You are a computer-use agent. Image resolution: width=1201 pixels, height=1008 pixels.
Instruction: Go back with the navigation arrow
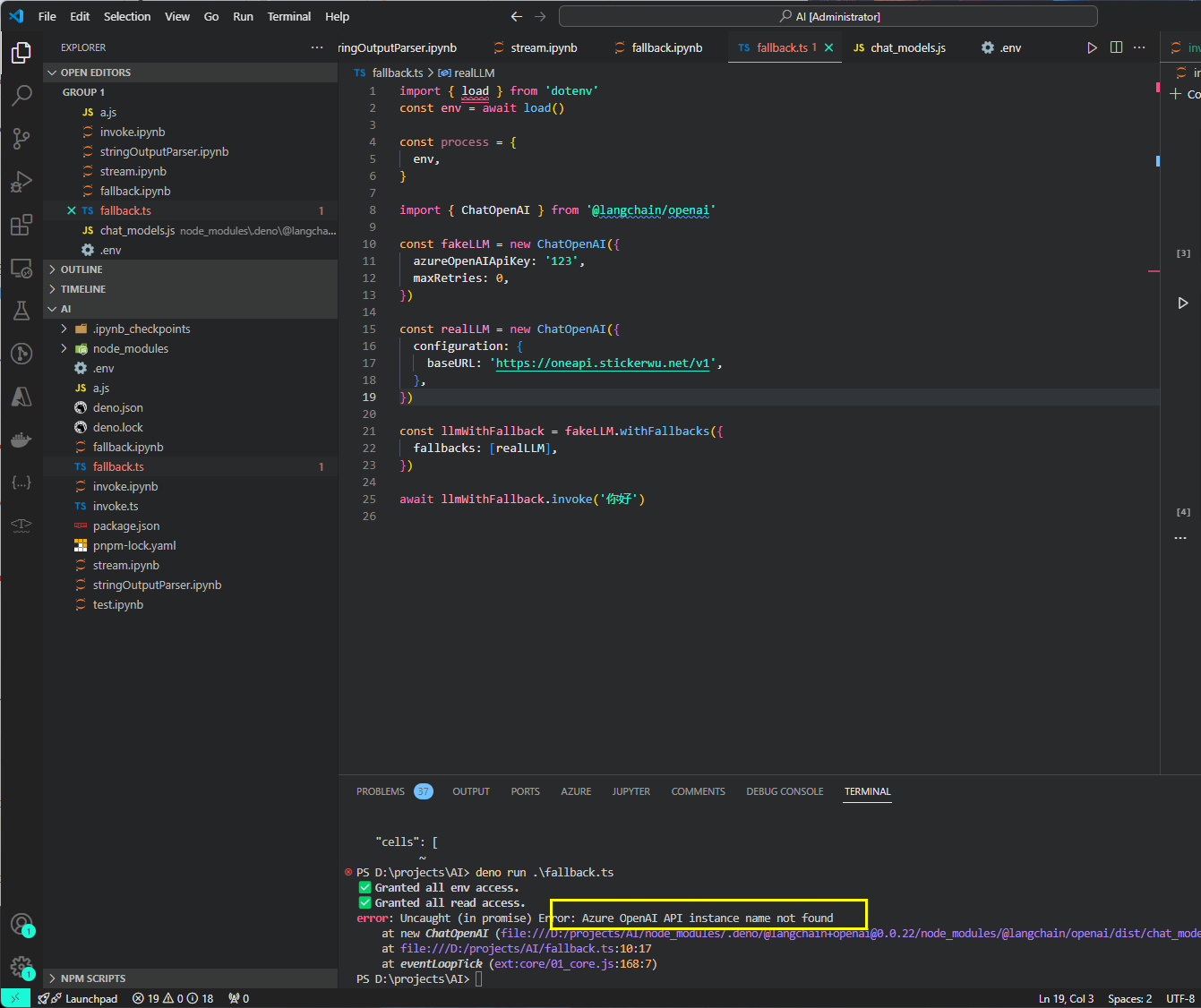[x=516, y=16]
